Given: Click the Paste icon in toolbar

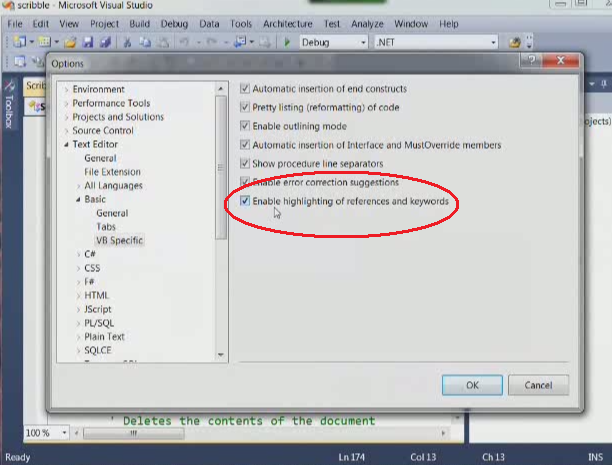Looking at the screenshot, I should tap(164, 42).
